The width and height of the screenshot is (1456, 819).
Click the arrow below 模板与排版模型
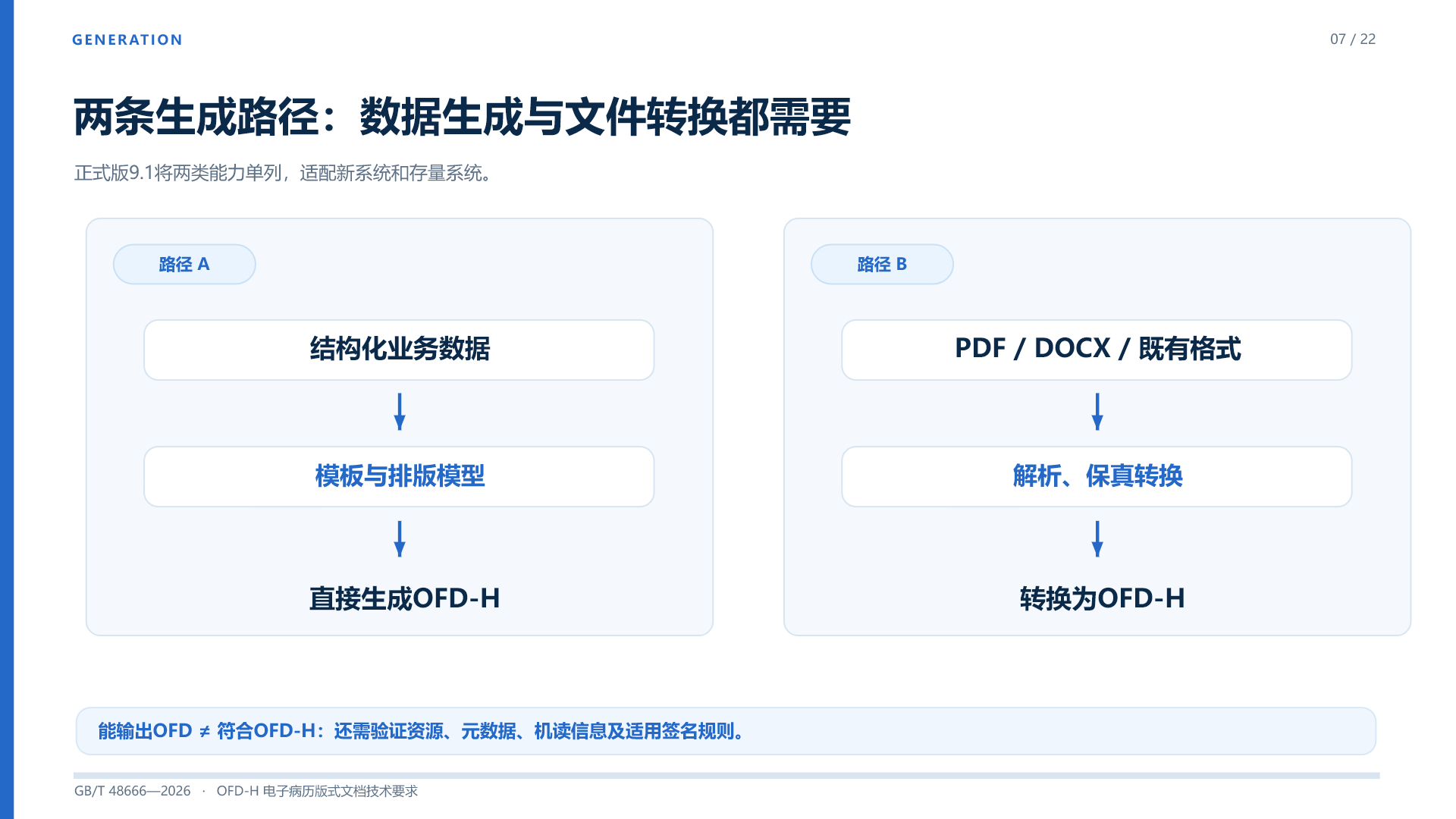point(400,539)
